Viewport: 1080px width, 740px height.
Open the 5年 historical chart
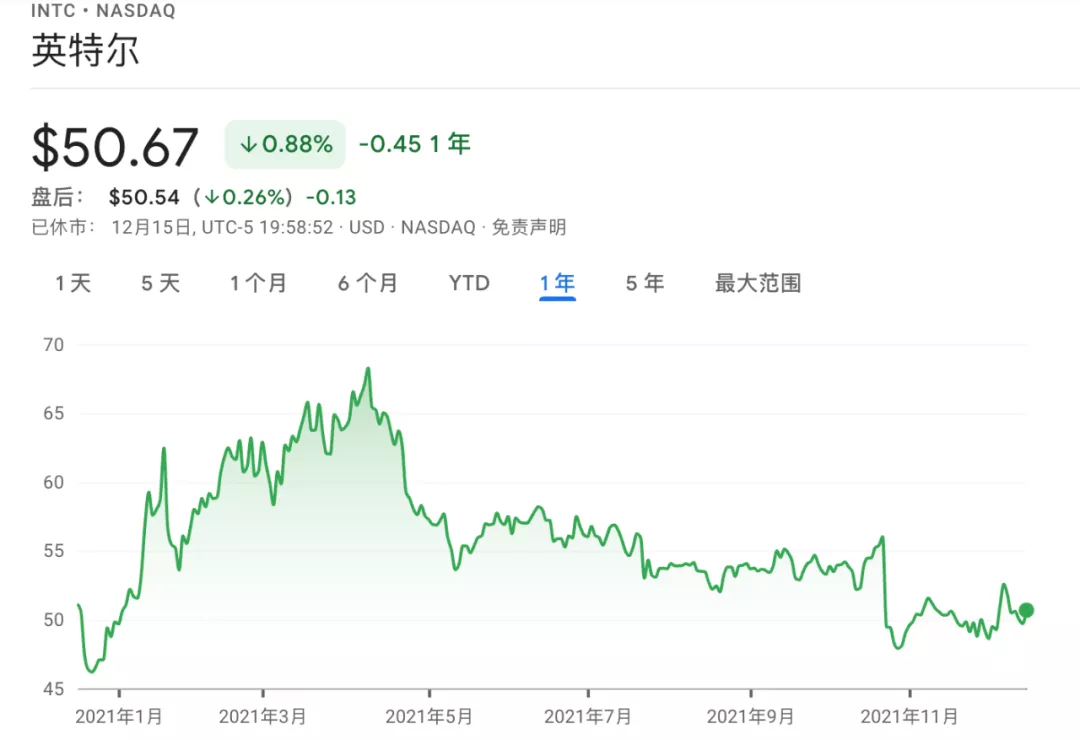[644, 283]
